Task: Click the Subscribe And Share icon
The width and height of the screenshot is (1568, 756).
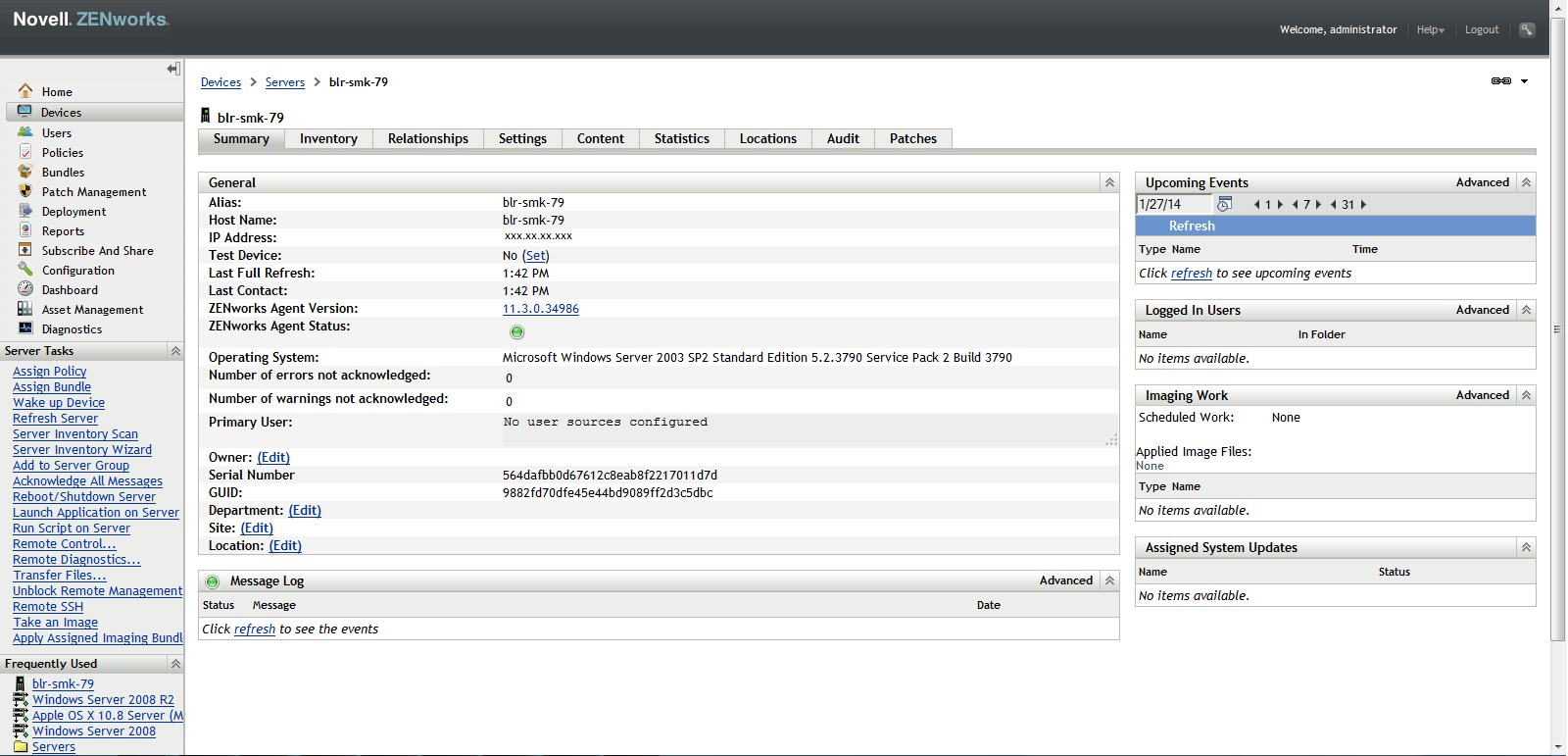Action: coord(25,250)
